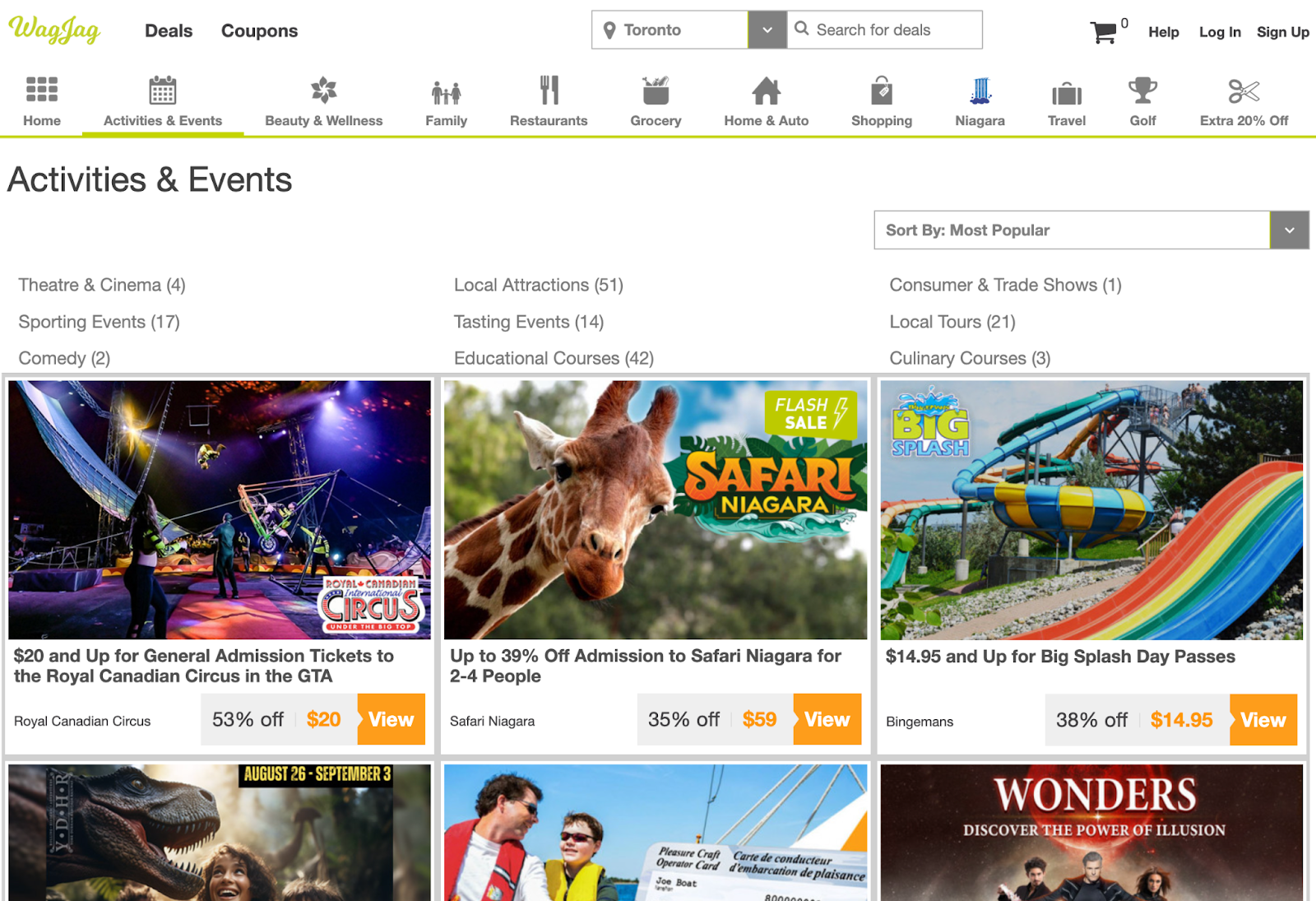Filter by Local Attractions (51)

(x=539, y=285)
